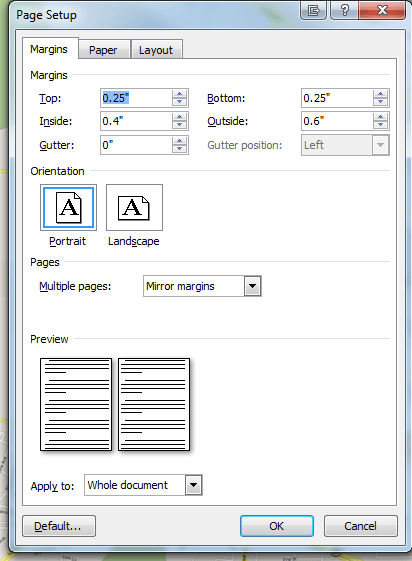This screenshot has width=412, height=561.
Task: Decrease the Bottom margin with down arrow
Action: click(381, 102)
